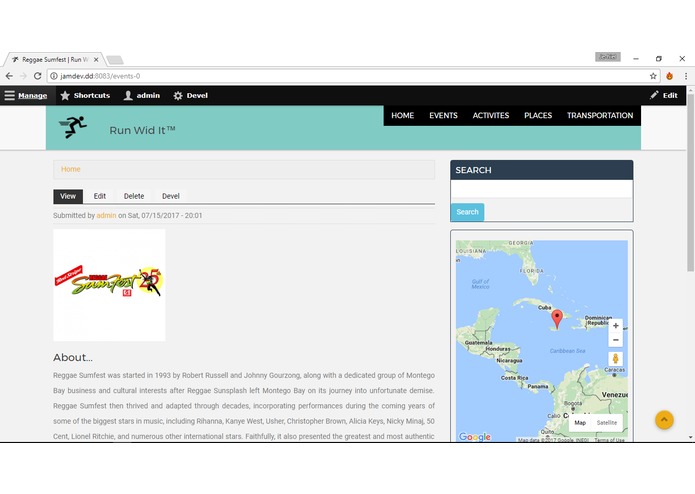The width and height of the screenshot is (695, 494).
Task: Open the admin user menu
Action: [x=142, y=95]
